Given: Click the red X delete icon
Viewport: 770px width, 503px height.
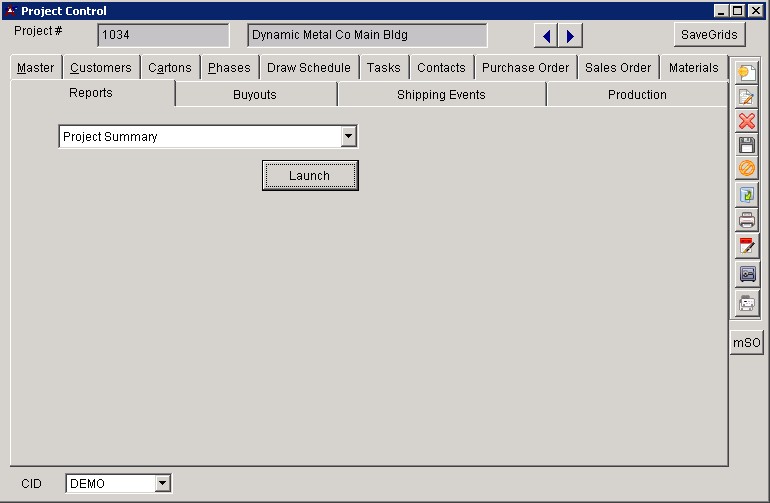Looking at the screenshot, I should pyautogui.click(x=746, y=121).
